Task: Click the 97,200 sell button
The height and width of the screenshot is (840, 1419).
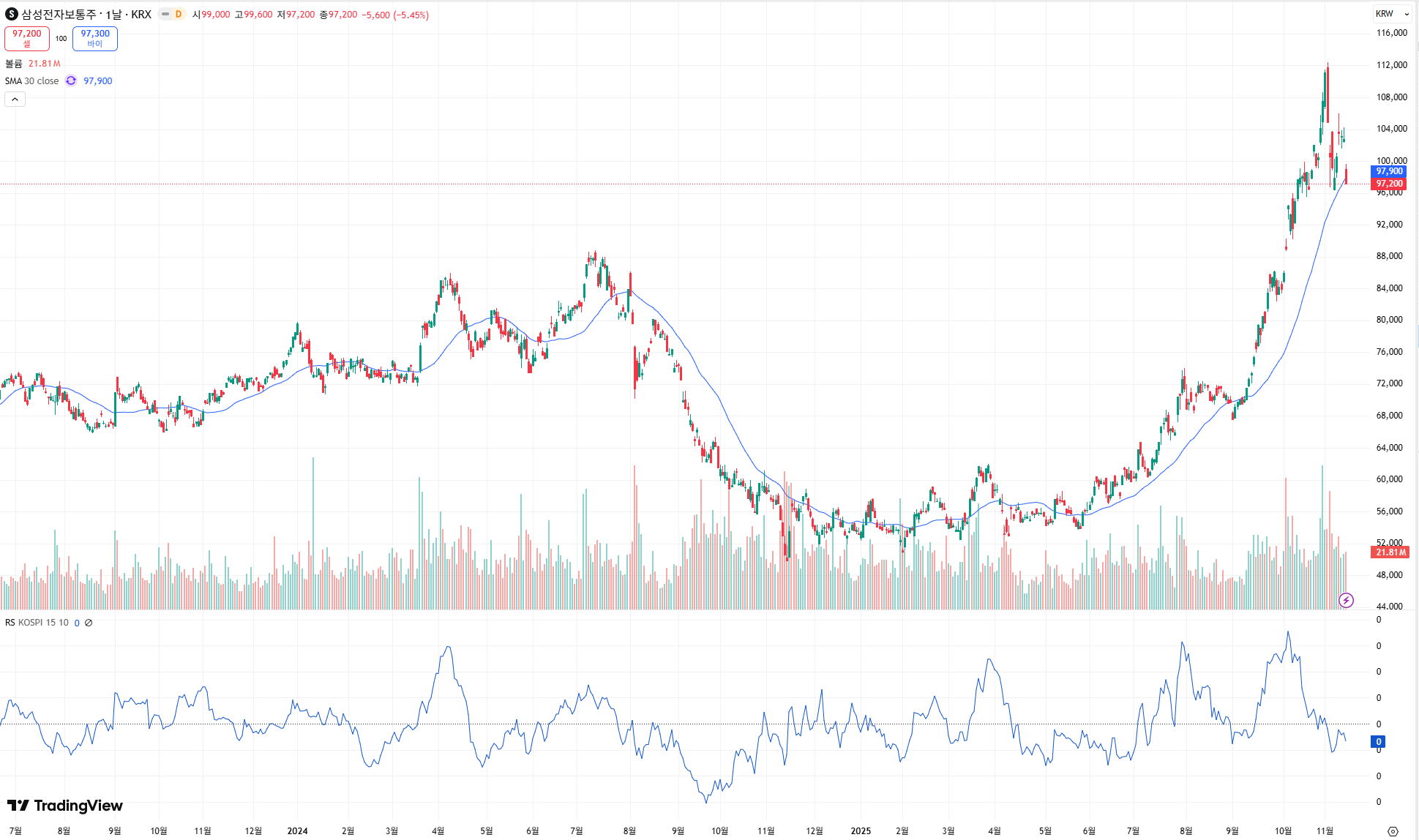Action: coord(27,38)
